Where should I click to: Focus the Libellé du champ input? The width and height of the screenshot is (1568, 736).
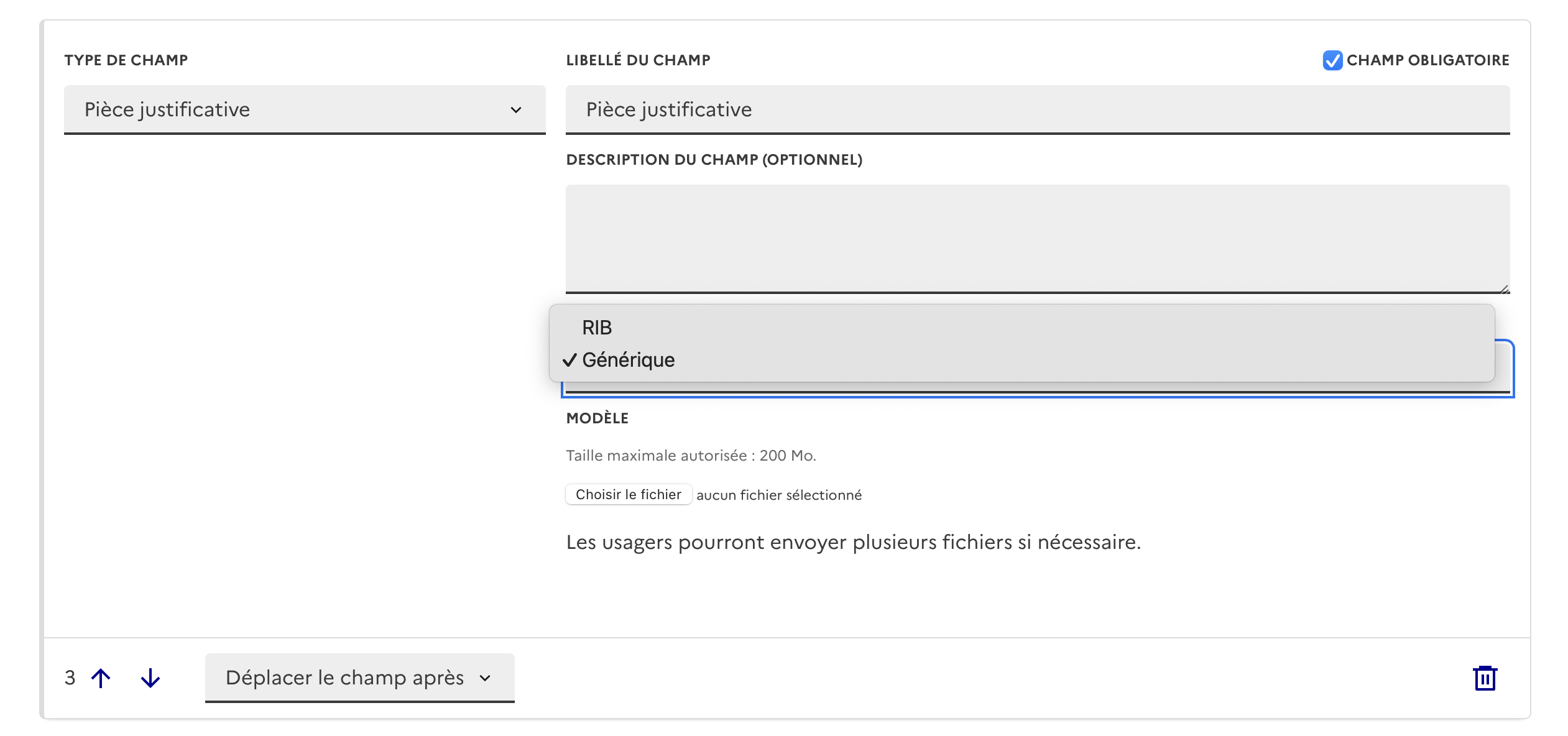1037,109
